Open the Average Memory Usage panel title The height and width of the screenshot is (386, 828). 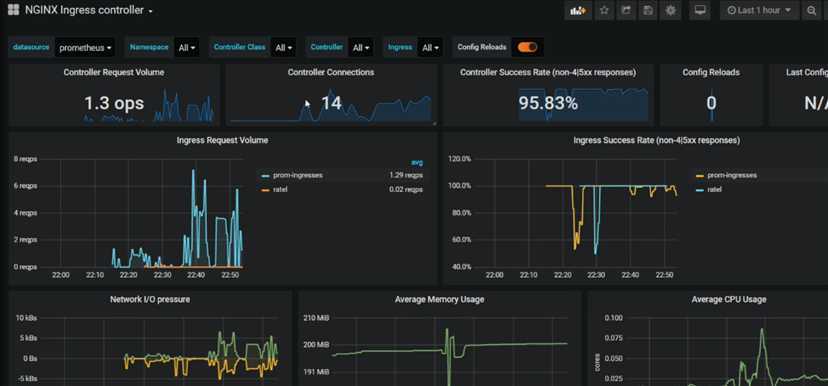439,299
